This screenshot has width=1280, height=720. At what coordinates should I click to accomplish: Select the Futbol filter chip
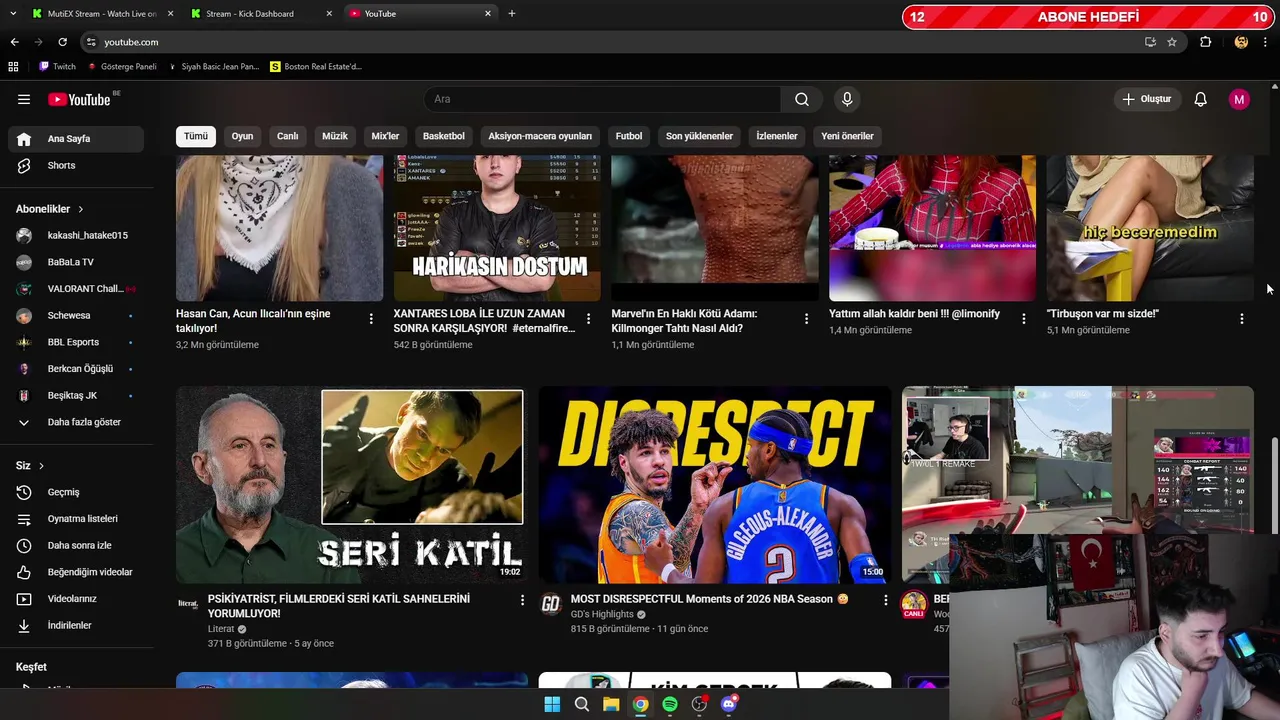pyautogui.click(x=629, y=136)
